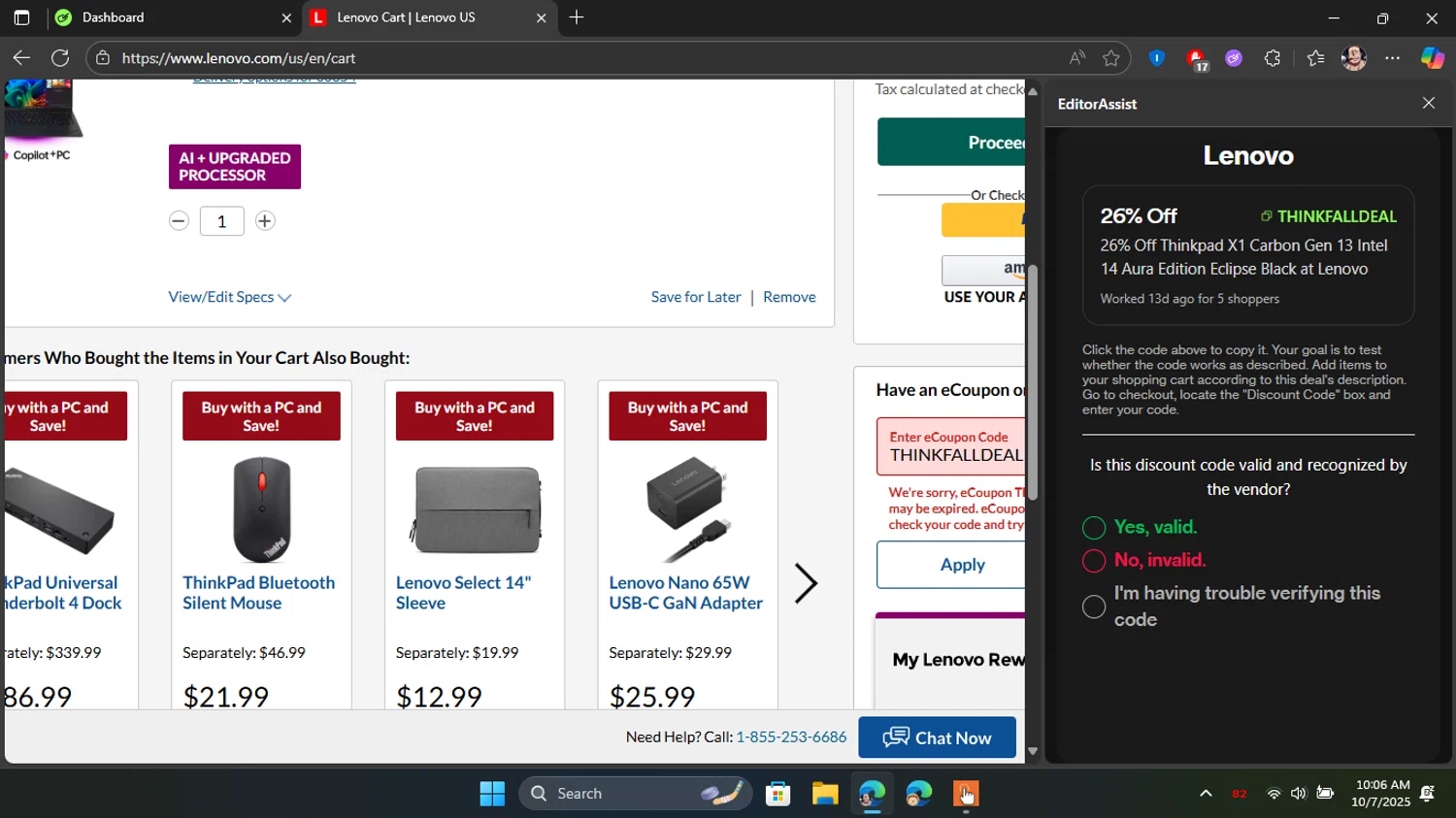Click the page vertical scrollbar thumb
This screenshot has height=818, width=1456.
tap(1033, 382)
